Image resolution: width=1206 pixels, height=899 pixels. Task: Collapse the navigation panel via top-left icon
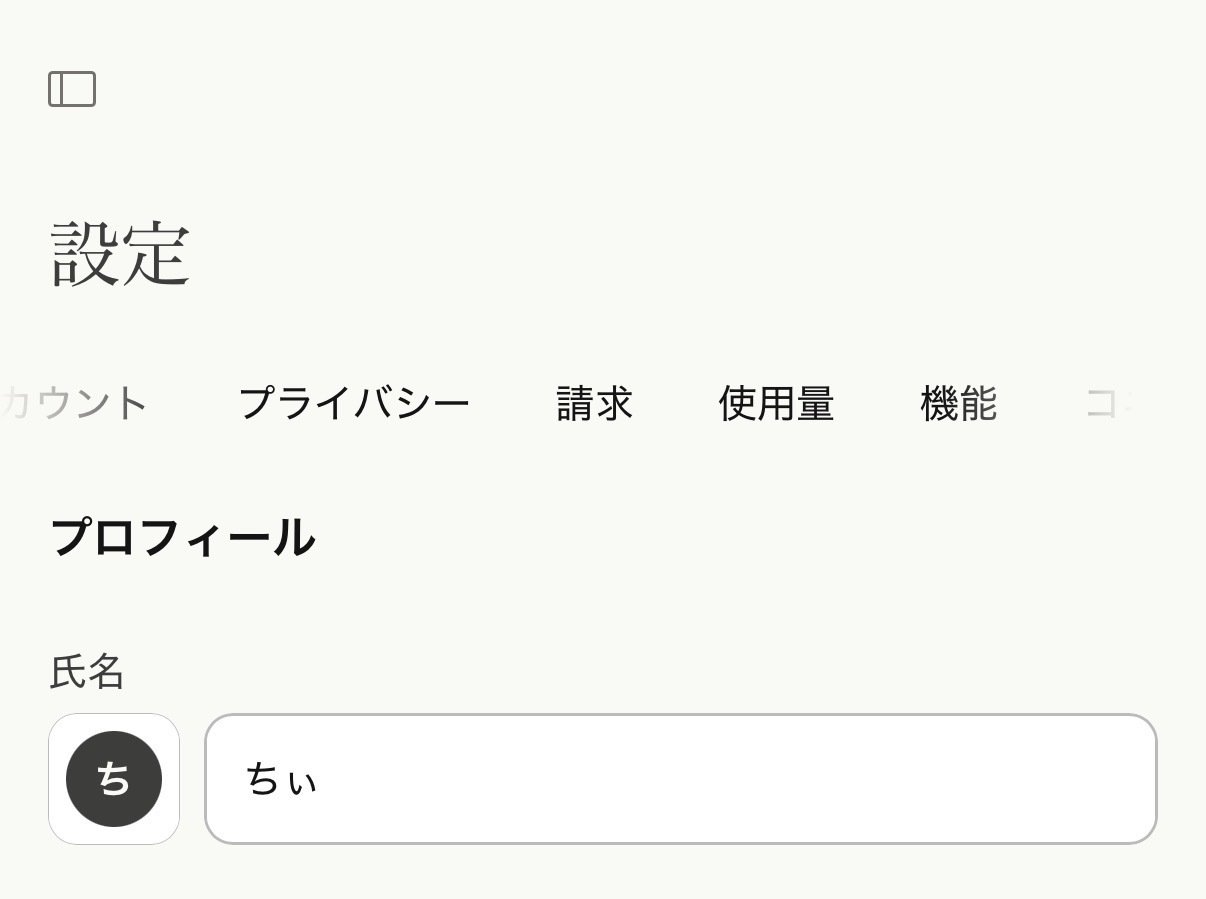[x=71, y=88]
